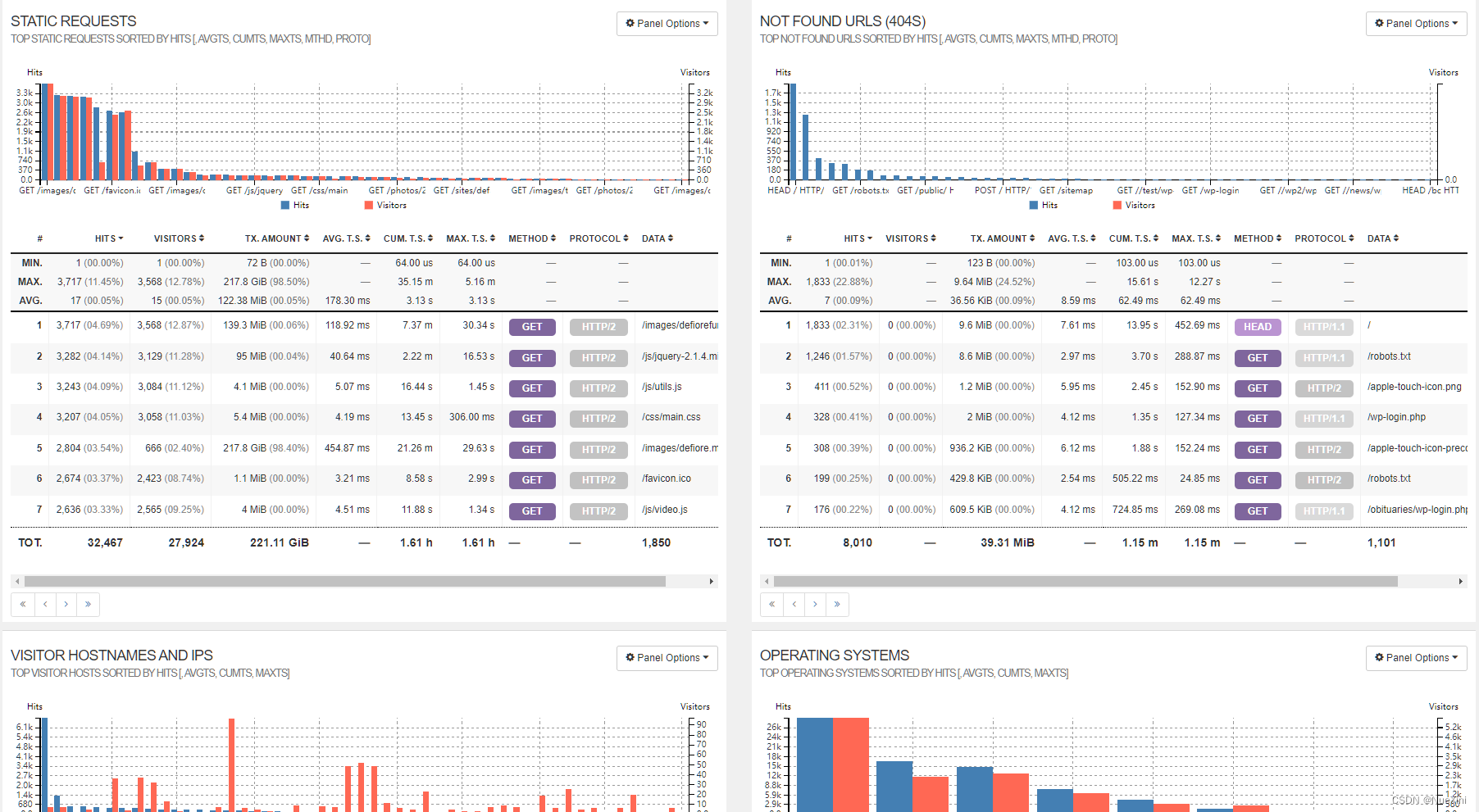This screenshot has height=812, width=1479.
Task: Click left arrow of Static Requests scrollbar
Action: 17,582
